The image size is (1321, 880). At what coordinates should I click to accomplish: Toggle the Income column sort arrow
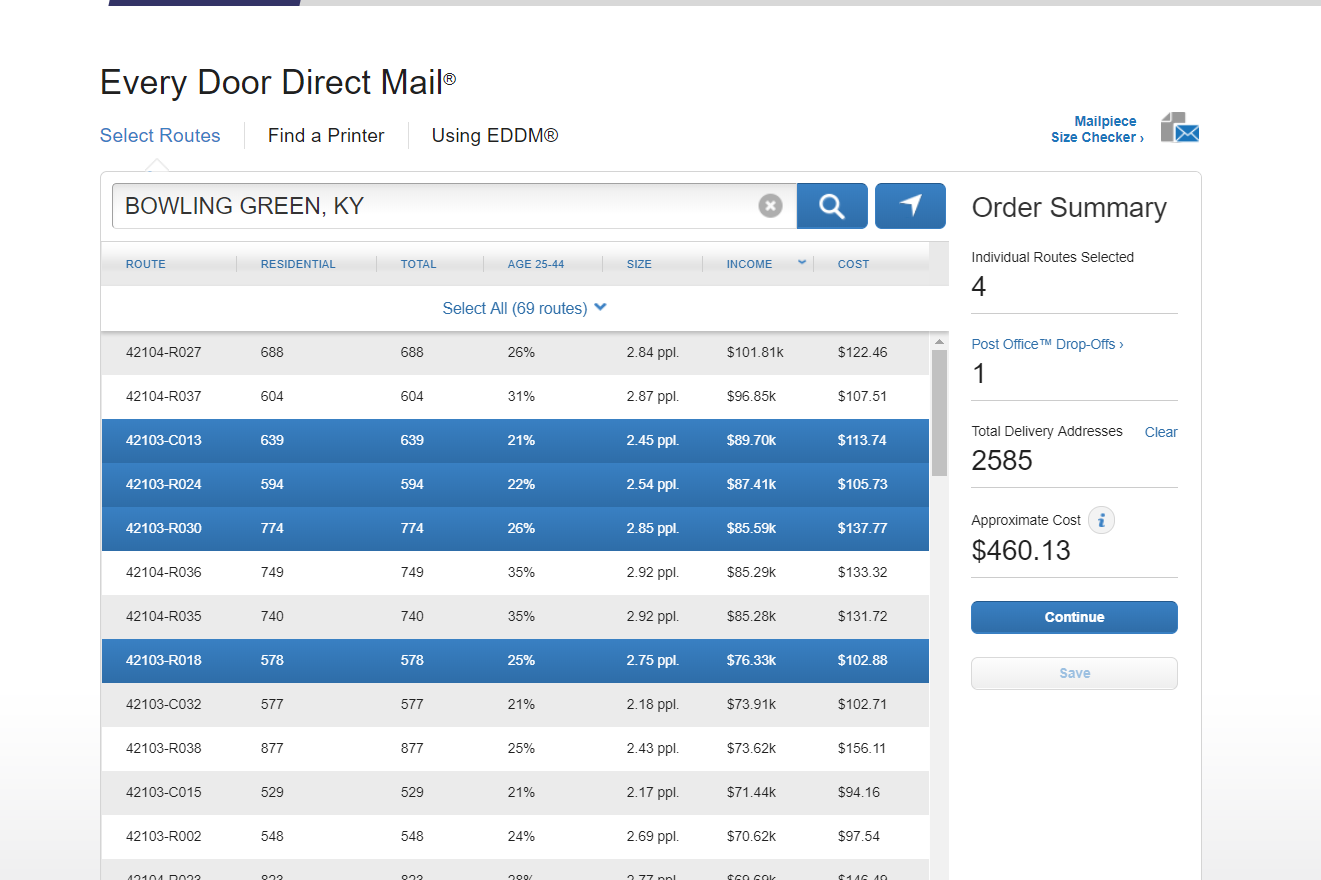(x=801, y=263)
